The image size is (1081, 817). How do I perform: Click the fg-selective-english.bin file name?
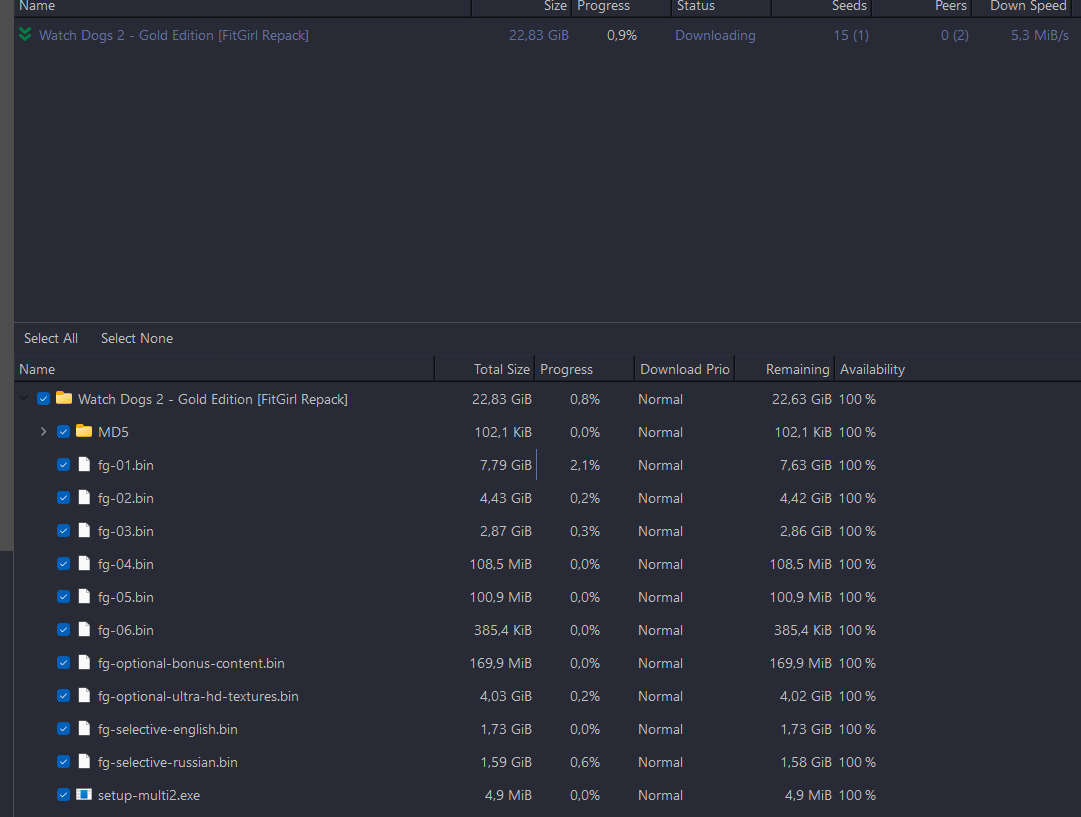(168, 729)
